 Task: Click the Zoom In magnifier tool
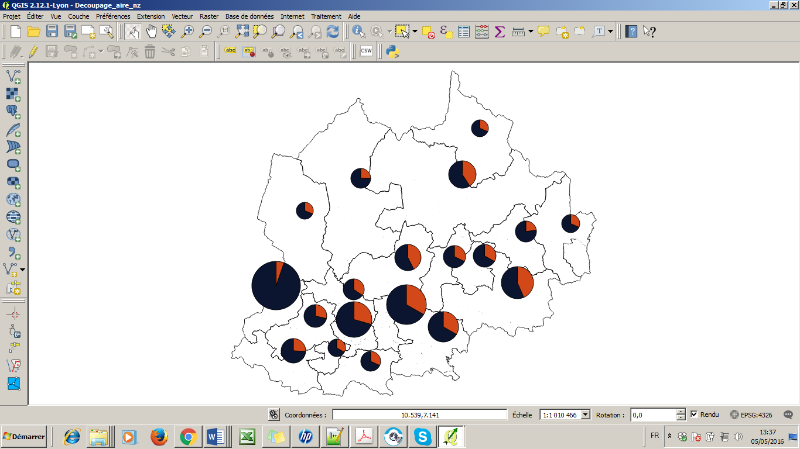coord(187,32)
